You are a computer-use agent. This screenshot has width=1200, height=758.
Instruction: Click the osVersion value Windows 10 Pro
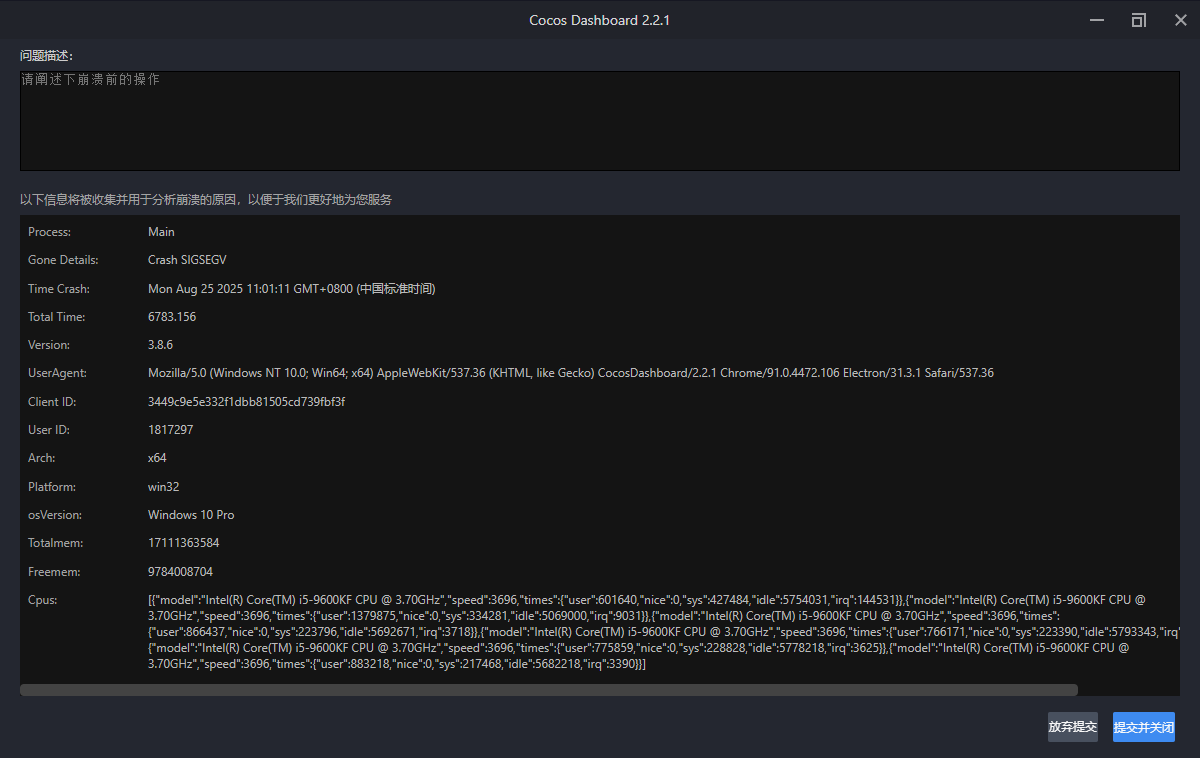tap(191, 515)
